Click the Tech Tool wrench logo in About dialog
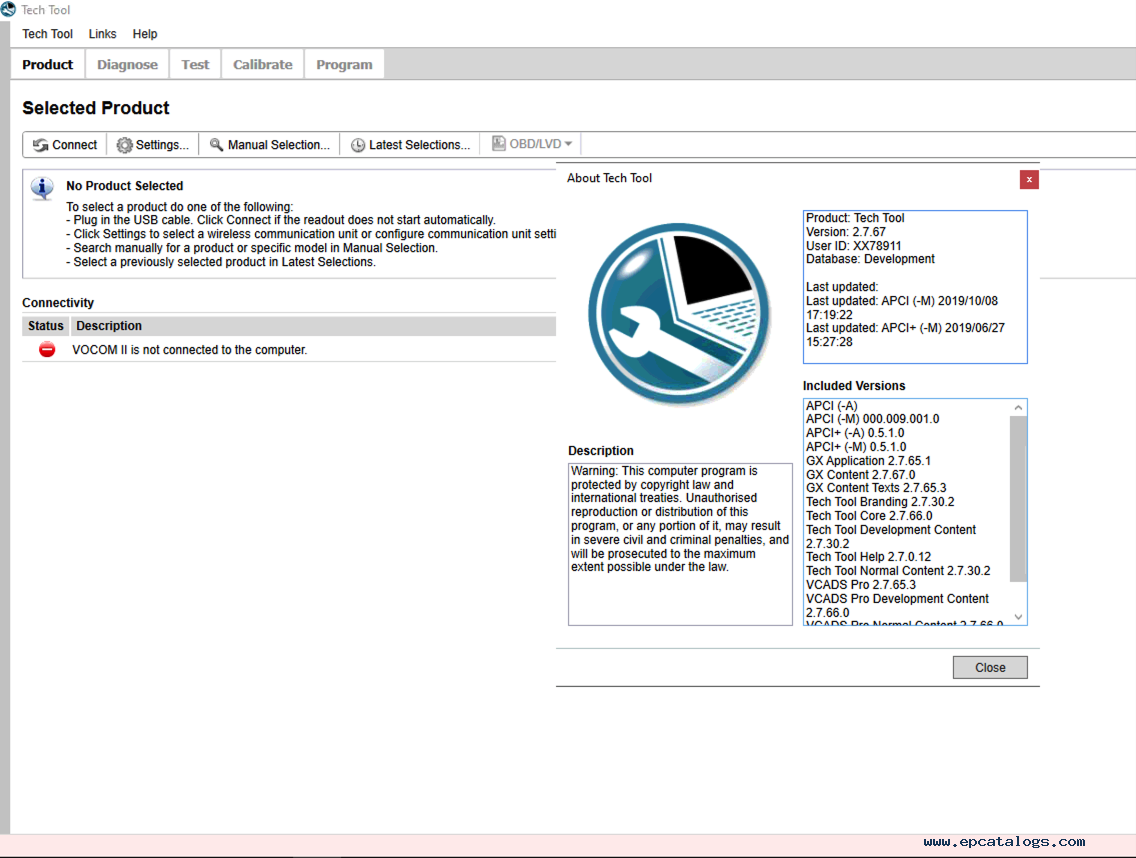The width and height of the screenshot is (1136, 858). pyautogui.click(x=679, y=310)
